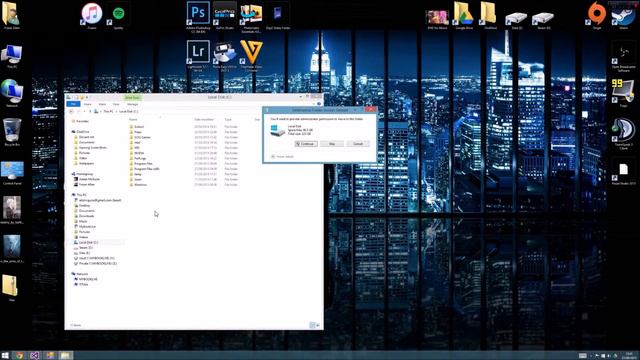Switch to the Share ribbon tab

(102, 104)
